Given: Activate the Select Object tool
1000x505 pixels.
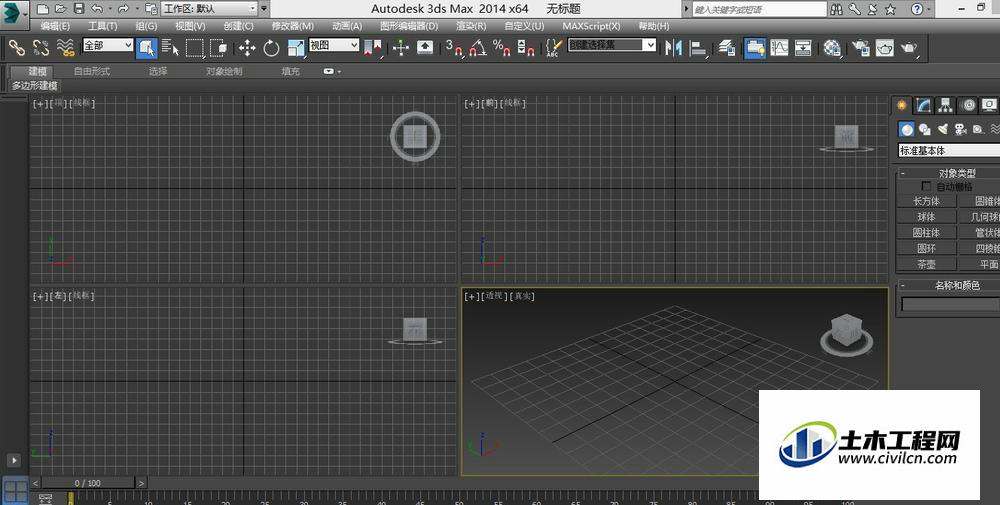Looking at the screenshot, I should point(147,48).
